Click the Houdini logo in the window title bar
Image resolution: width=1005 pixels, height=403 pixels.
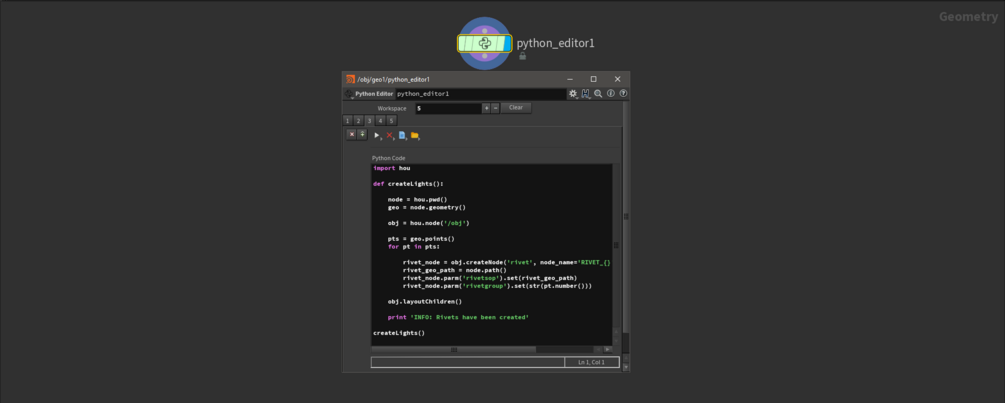coord(350,79)
